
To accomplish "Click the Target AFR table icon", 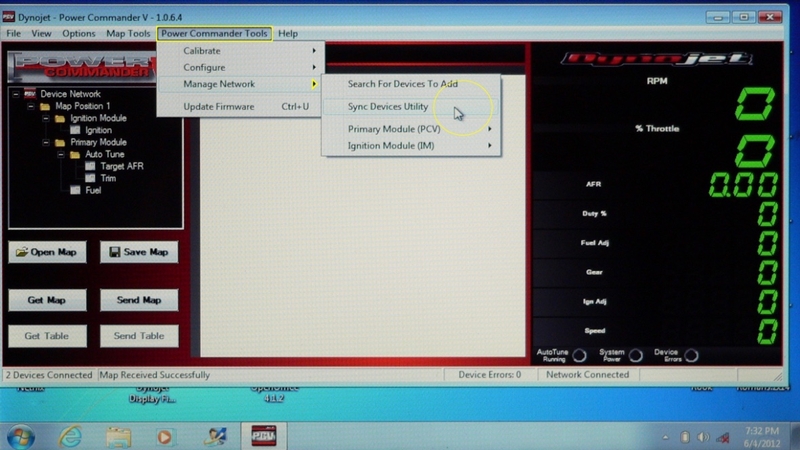I will point(91,167).
